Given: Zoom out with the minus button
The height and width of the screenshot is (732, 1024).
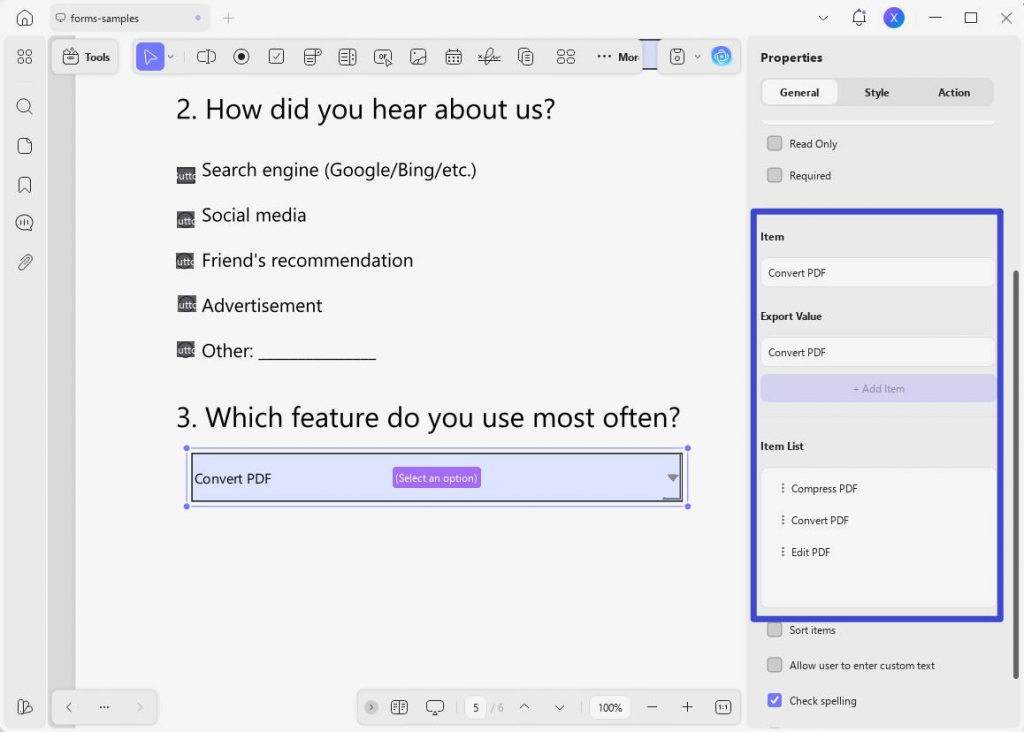Looking at the screenshot, I should point(652,707).
